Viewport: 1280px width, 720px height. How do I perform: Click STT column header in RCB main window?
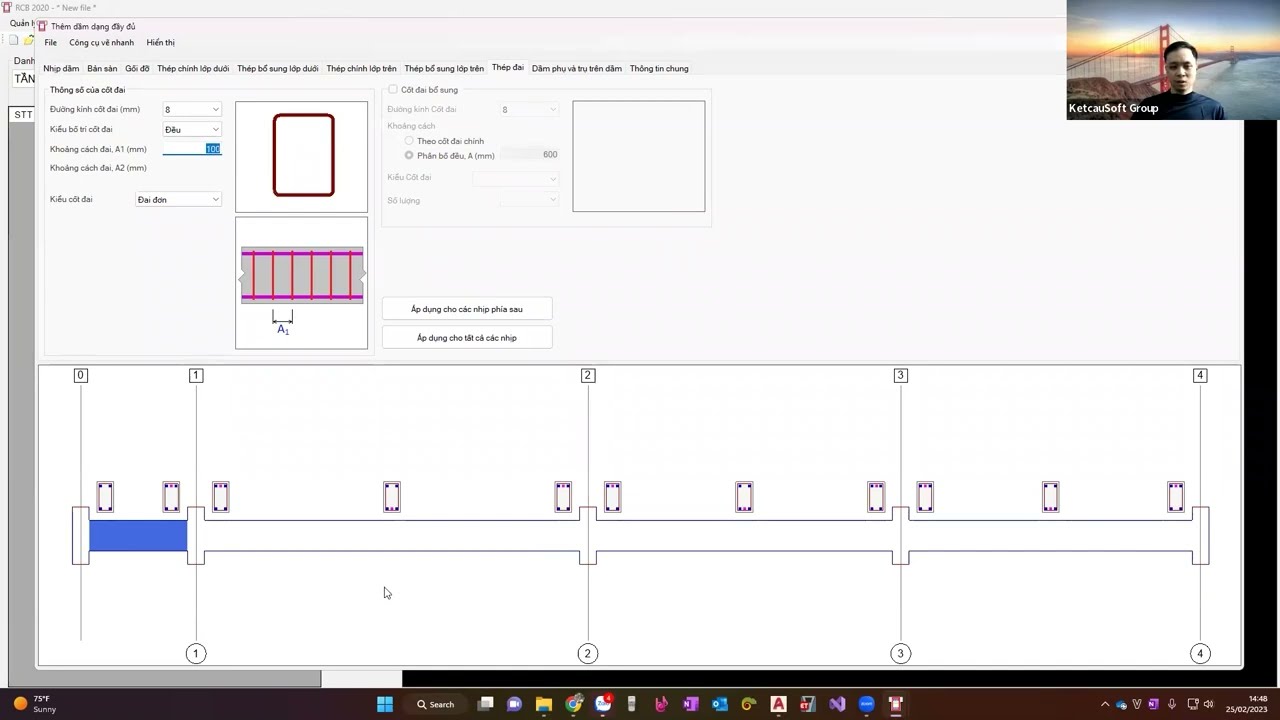coord(23,114)
